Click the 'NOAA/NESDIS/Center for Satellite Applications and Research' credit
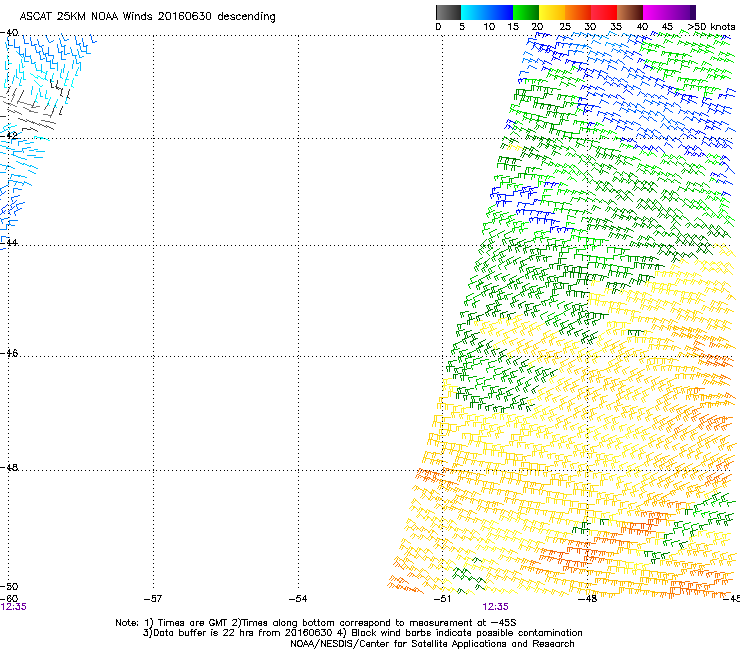 click(432, 644)
